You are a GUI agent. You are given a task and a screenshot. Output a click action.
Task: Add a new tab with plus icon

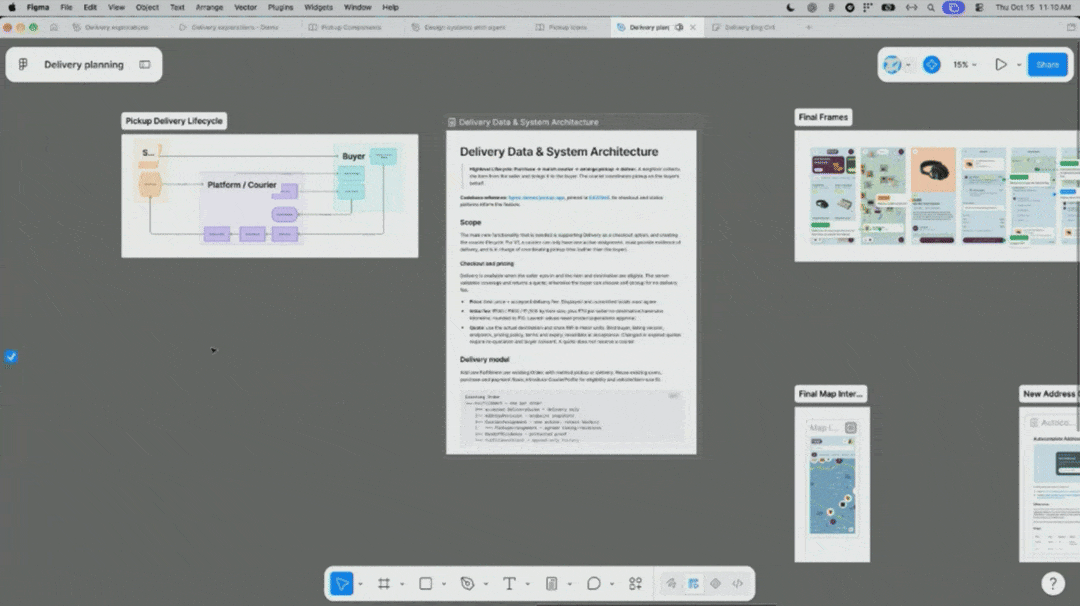pos(809,28)
